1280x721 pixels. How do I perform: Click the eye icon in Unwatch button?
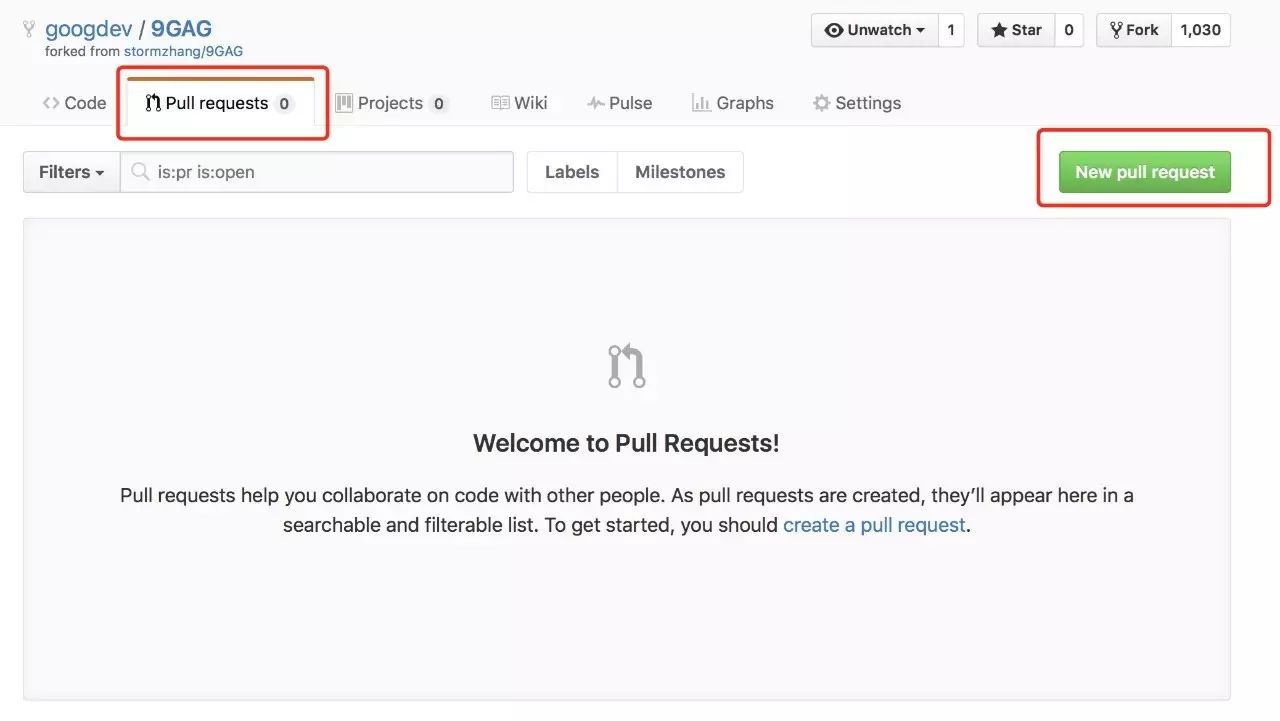point(834,30)
